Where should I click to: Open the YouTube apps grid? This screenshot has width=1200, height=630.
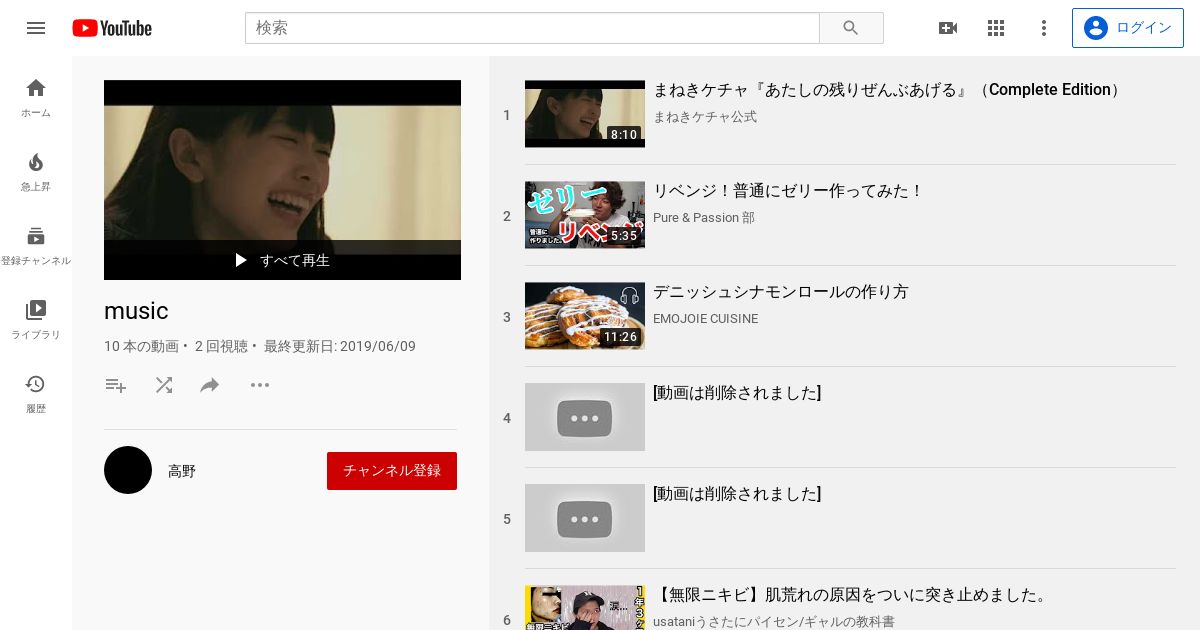click(x=996, y=28)
